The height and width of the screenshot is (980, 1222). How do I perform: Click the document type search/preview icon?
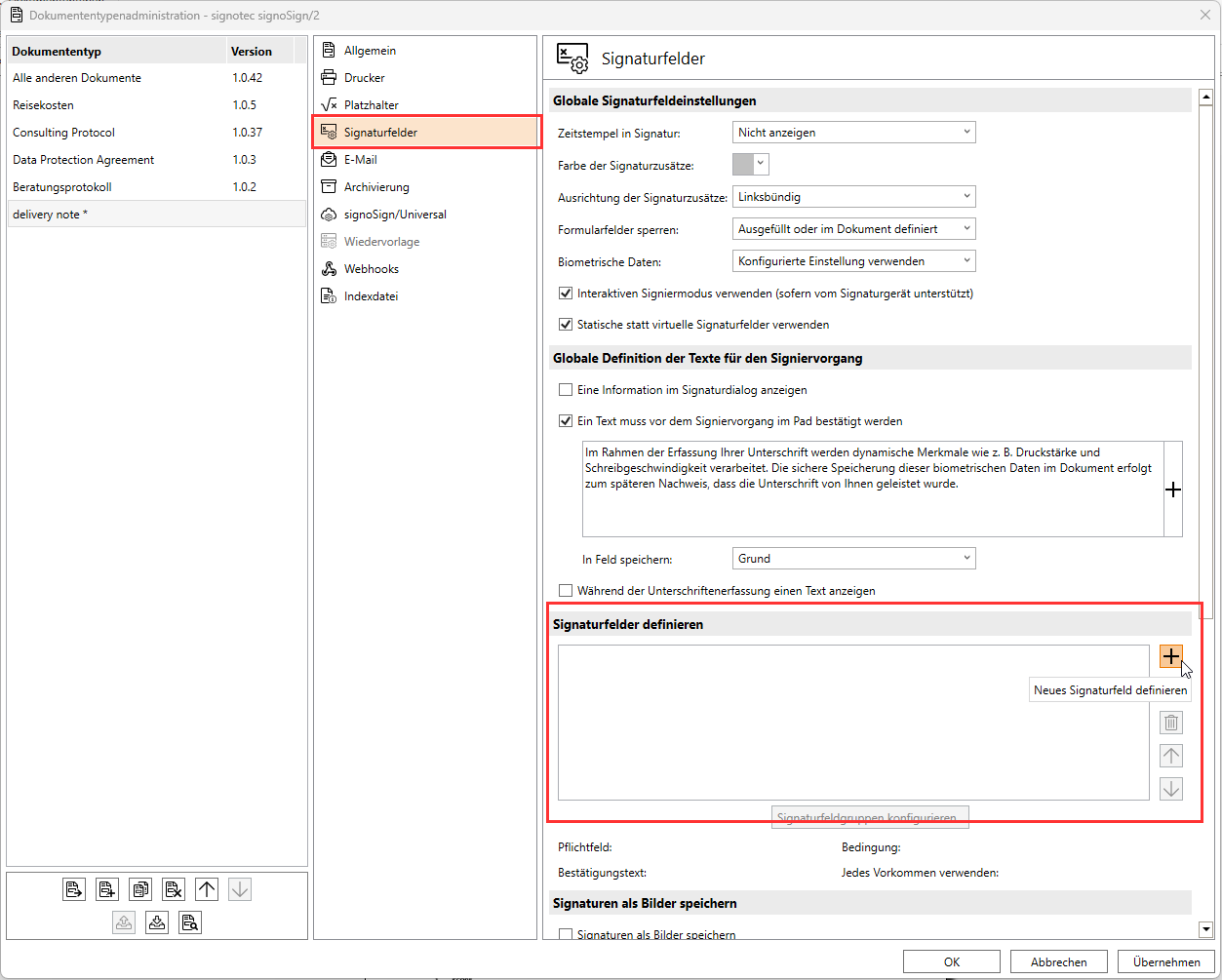click(190, 922)
